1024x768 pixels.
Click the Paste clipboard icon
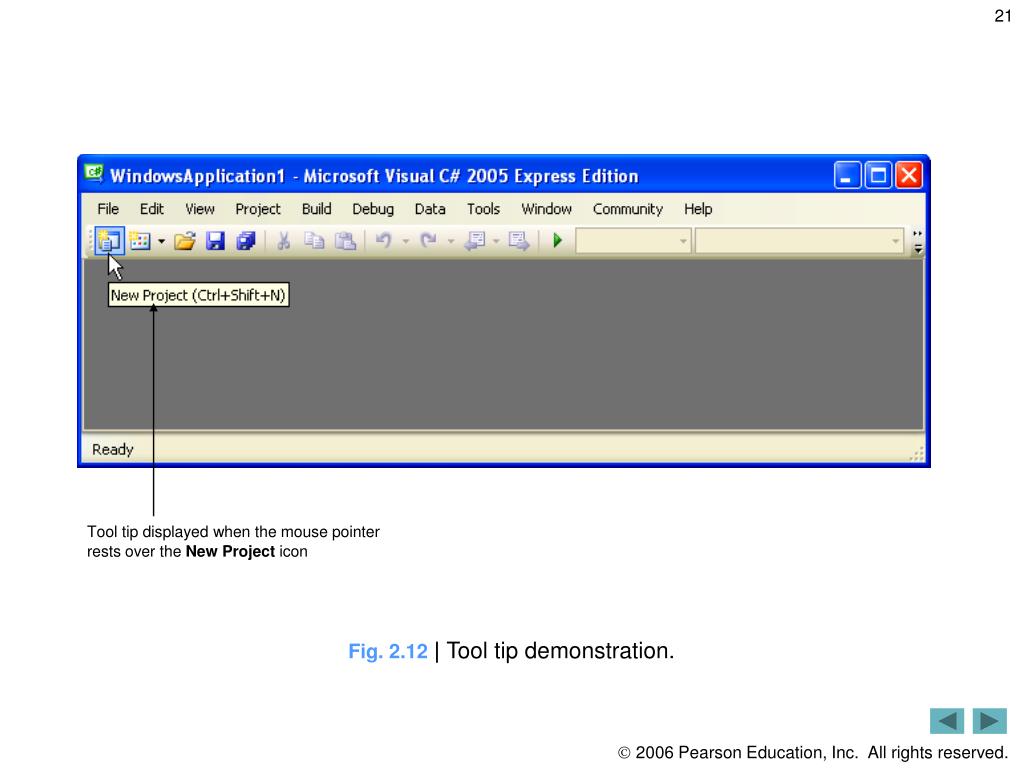[x=345, y=241]
